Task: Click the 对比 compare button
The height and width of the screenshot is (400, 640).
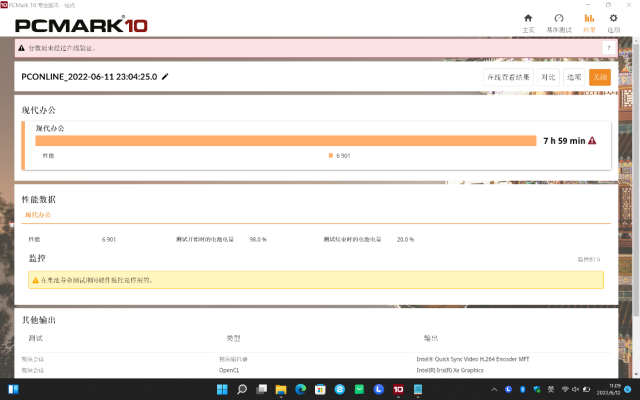Action: click(548, 77)
